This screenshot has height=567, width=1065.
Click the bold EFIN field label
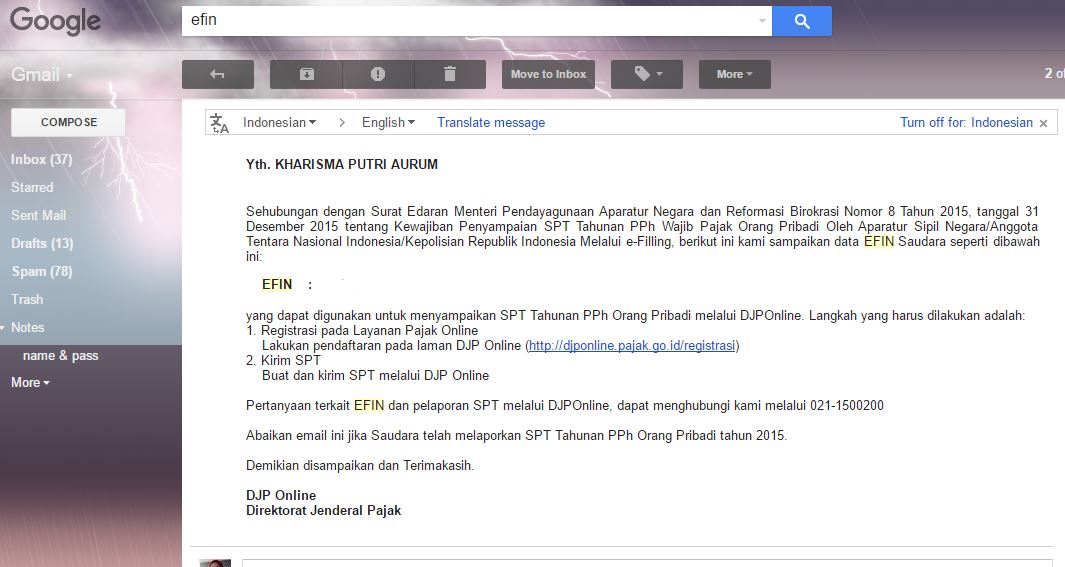pos(277,285)
